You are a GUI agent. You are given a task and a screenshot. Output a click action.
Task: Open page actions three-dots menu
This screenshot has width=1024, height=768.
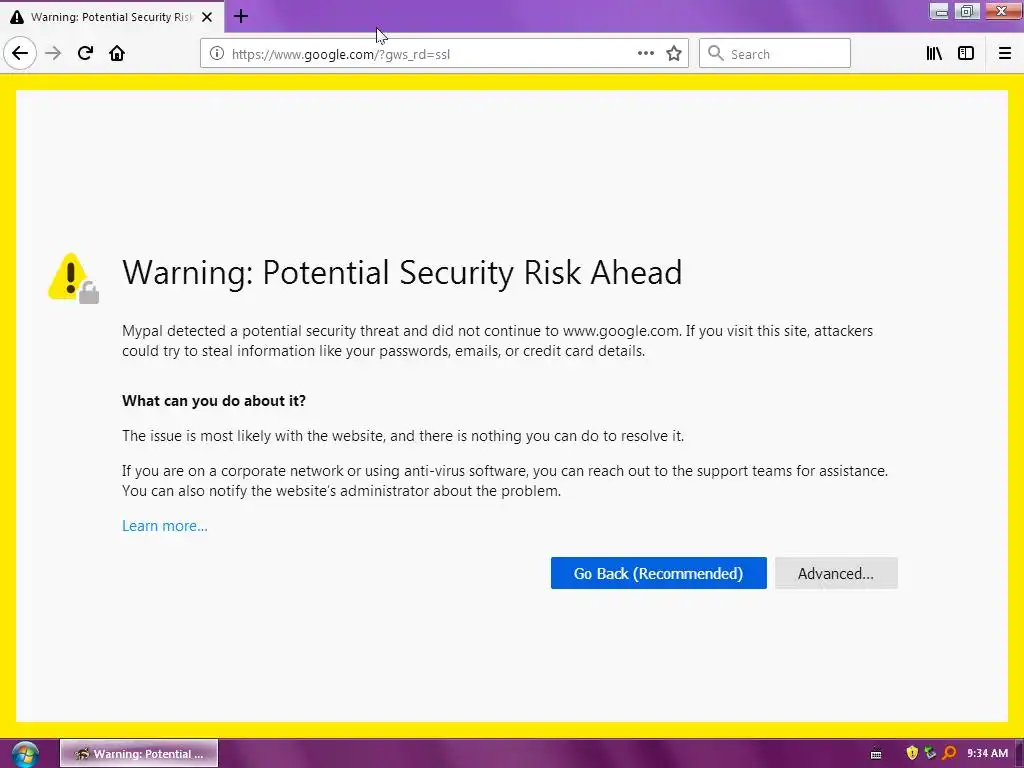[x=646, y=54]
